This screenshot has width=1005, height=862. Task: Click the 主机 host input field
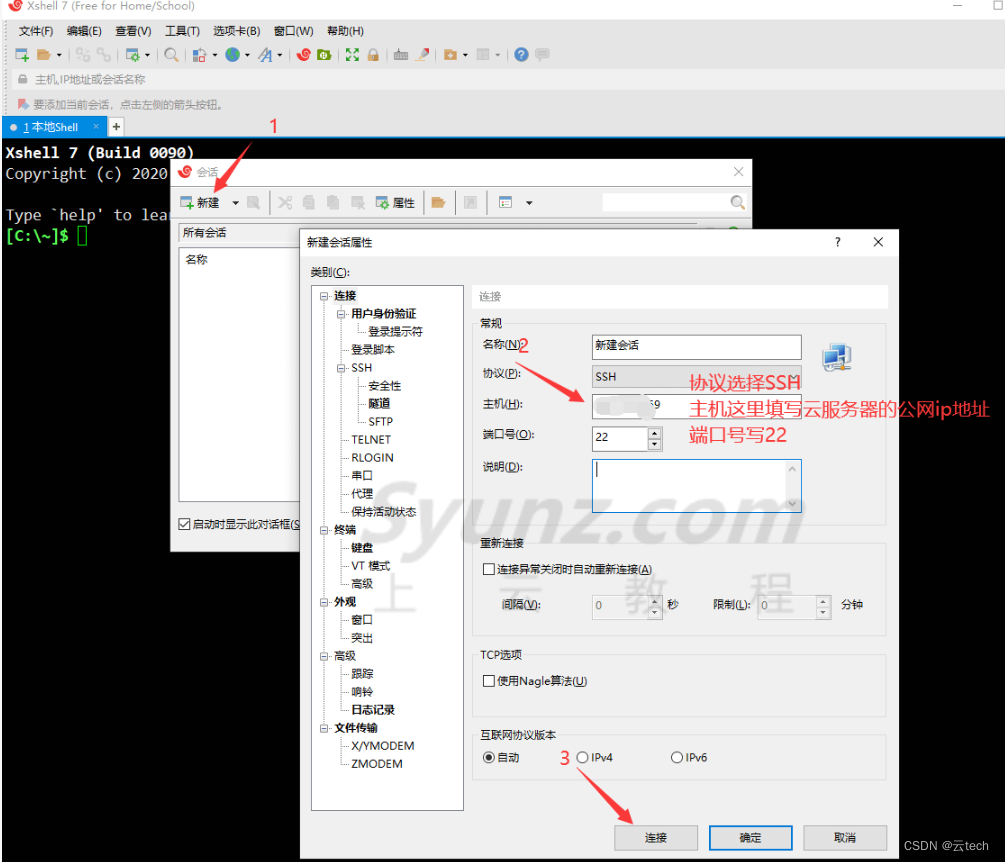pyautogui.click(x=696, y=406)
